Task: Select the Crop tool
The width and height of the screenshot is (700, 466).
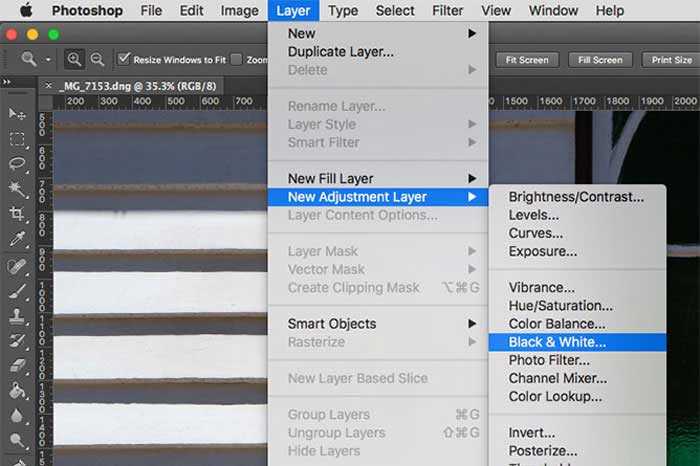Action: point(17,214)
